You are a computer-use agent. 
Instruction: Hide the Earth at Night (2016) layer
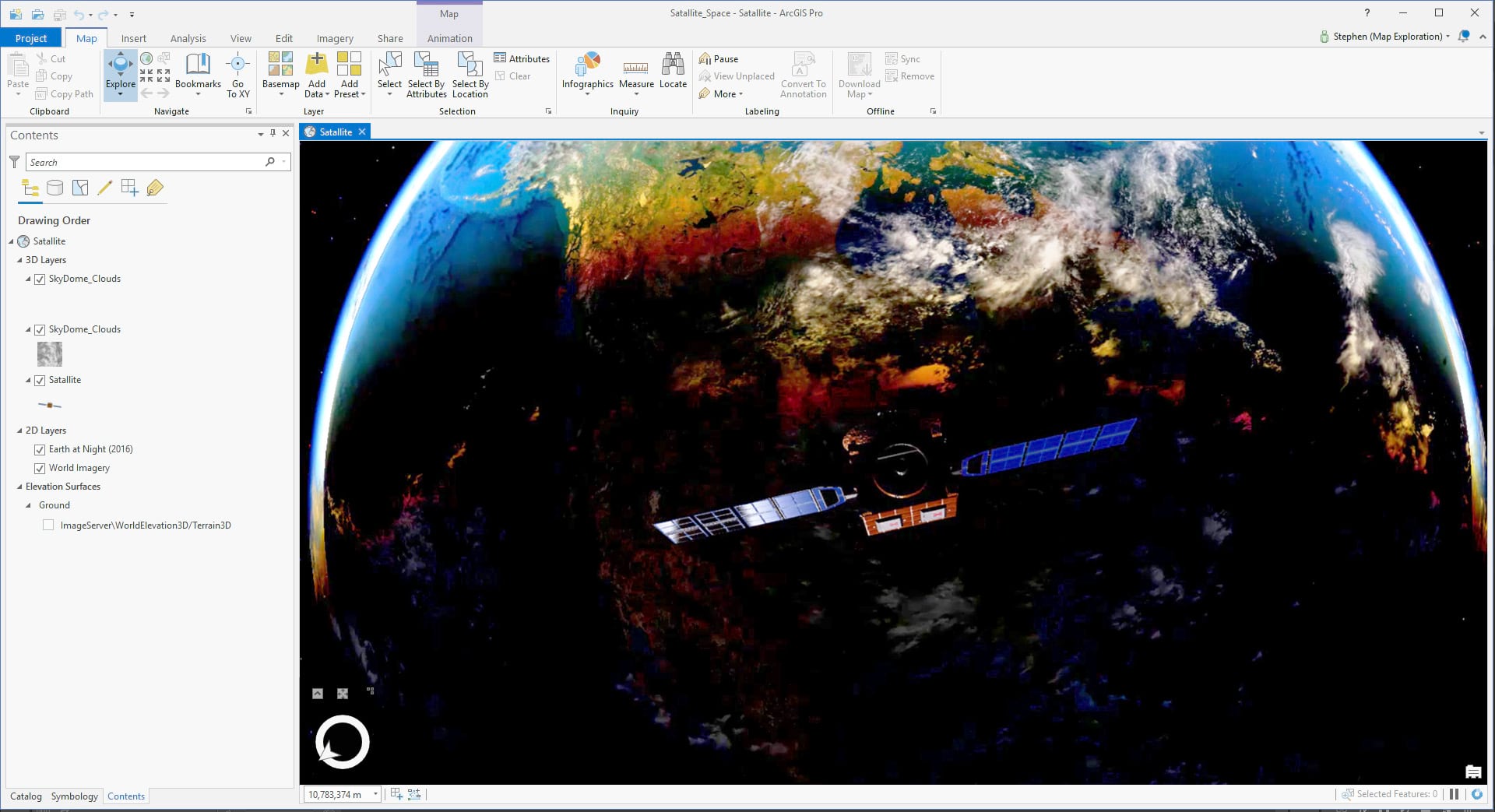pos(40,450)
